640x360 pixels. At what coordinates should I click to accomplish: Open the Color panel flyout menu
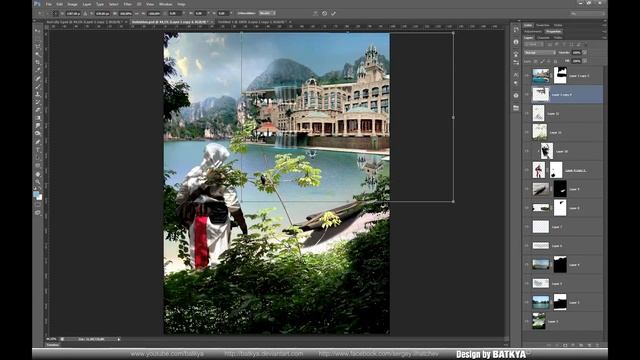point(604,25)
